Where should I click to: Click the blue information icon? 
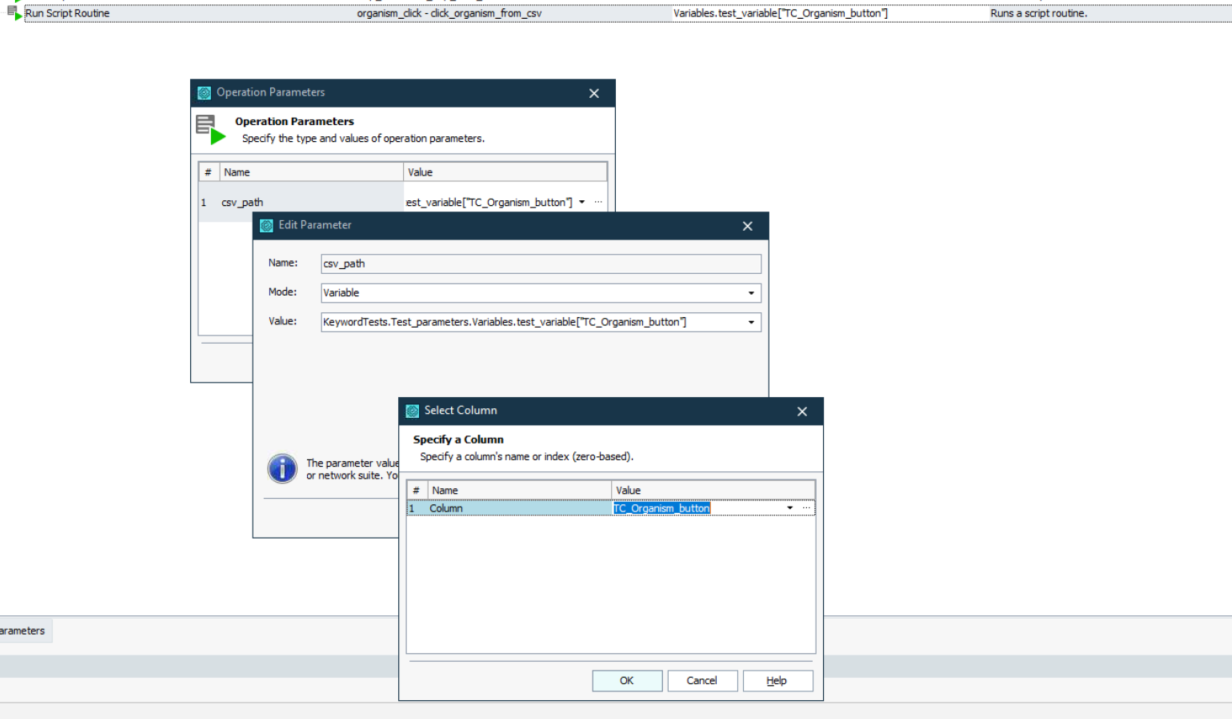(x=282, y=468)
